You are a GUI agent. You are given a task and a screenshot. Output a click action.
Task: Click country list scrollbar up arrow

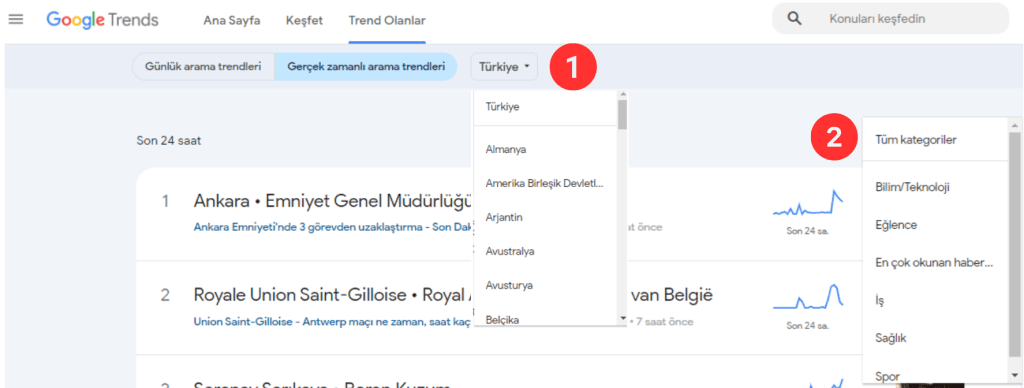622,96
